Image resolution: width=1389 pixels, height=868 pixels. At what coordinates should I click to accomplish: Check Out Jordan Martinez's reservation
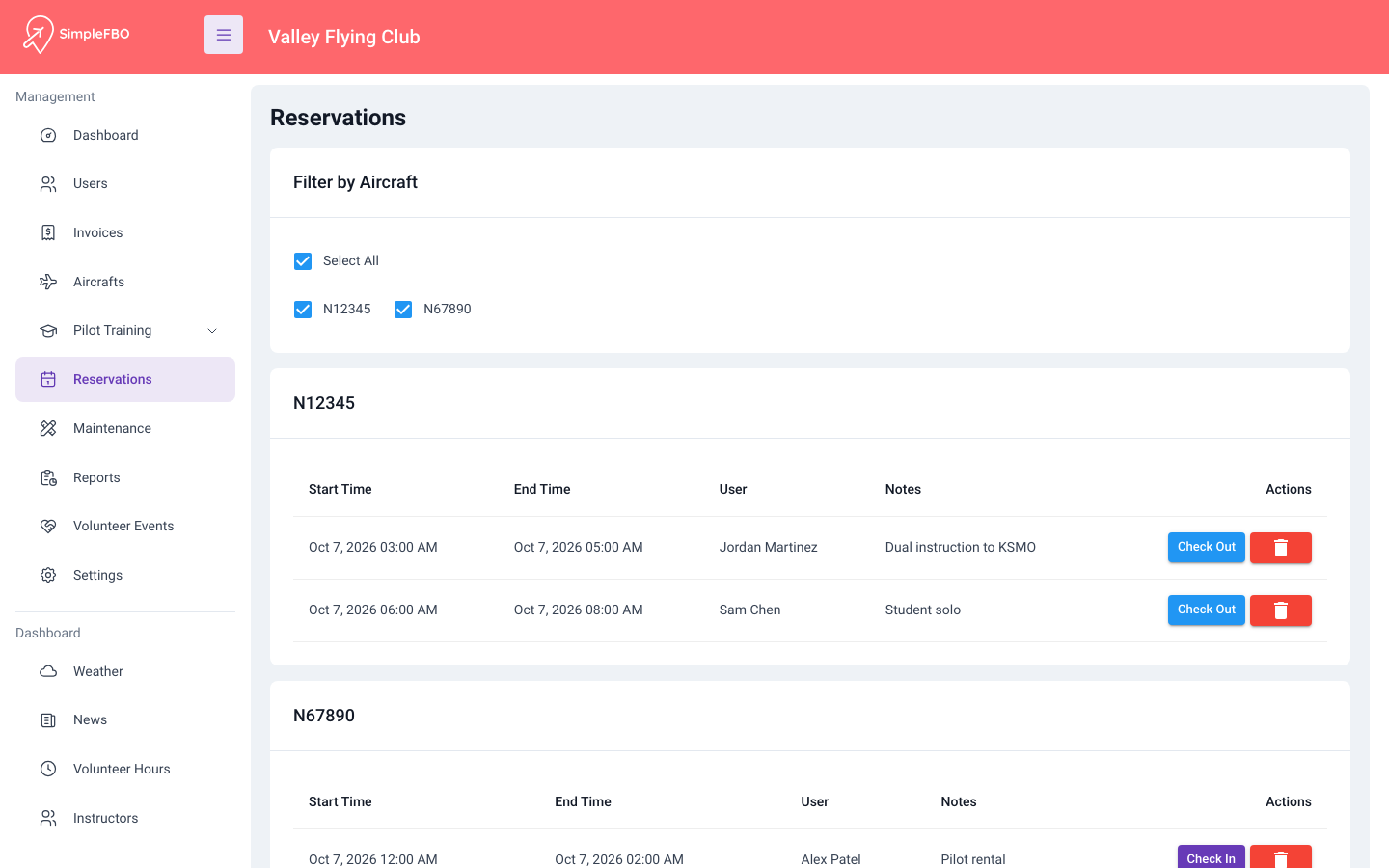pyautogui.click(x=1207, y=547)
